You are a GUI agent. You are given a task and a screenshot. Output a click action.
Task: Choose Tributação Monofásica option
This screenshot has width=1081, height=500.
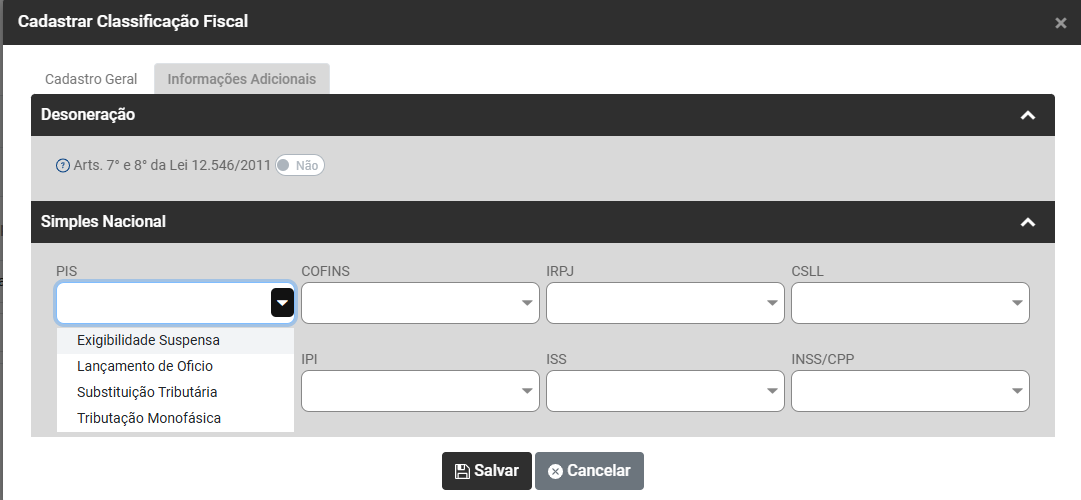(x=149, y=418)
